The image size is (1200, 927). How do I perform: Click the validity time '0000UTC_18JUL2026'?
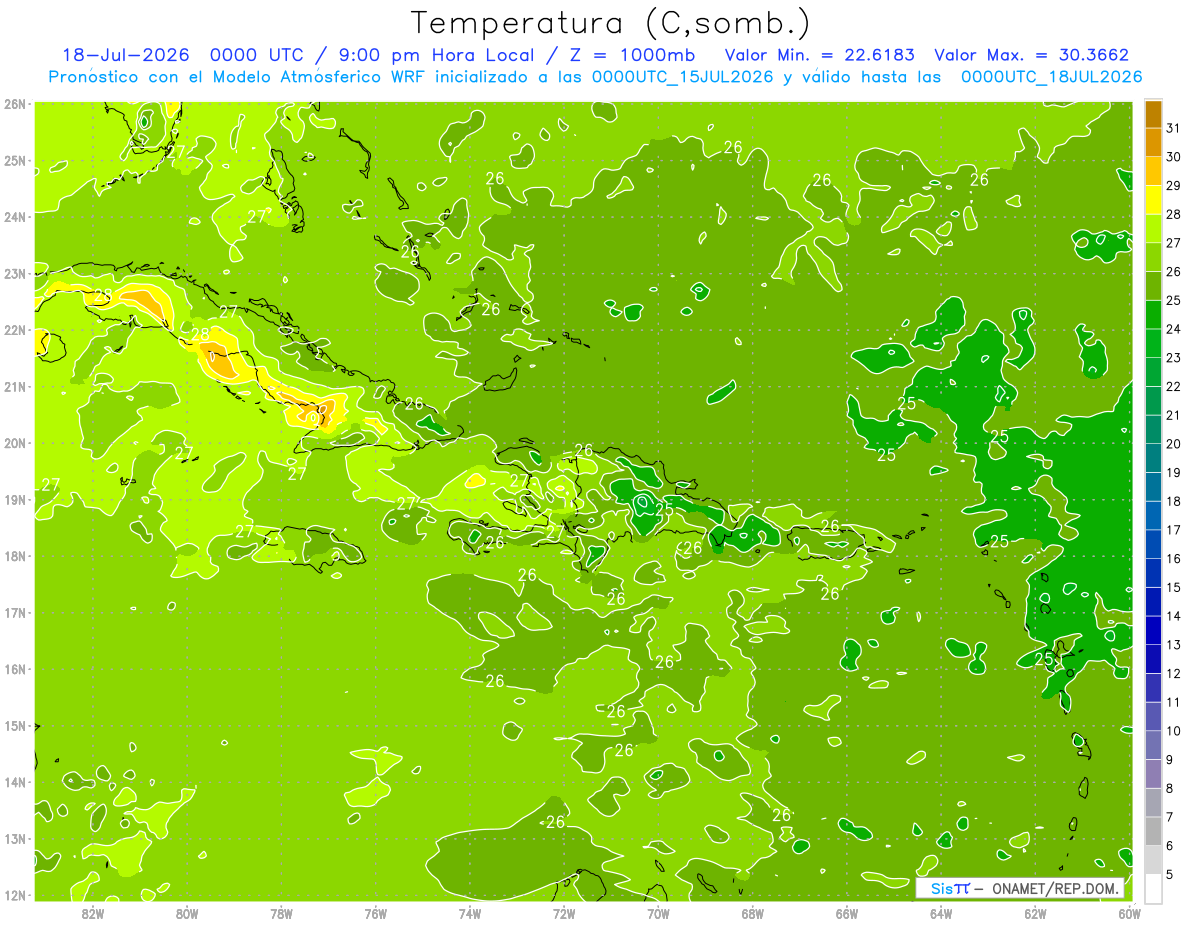point(1051,77)
